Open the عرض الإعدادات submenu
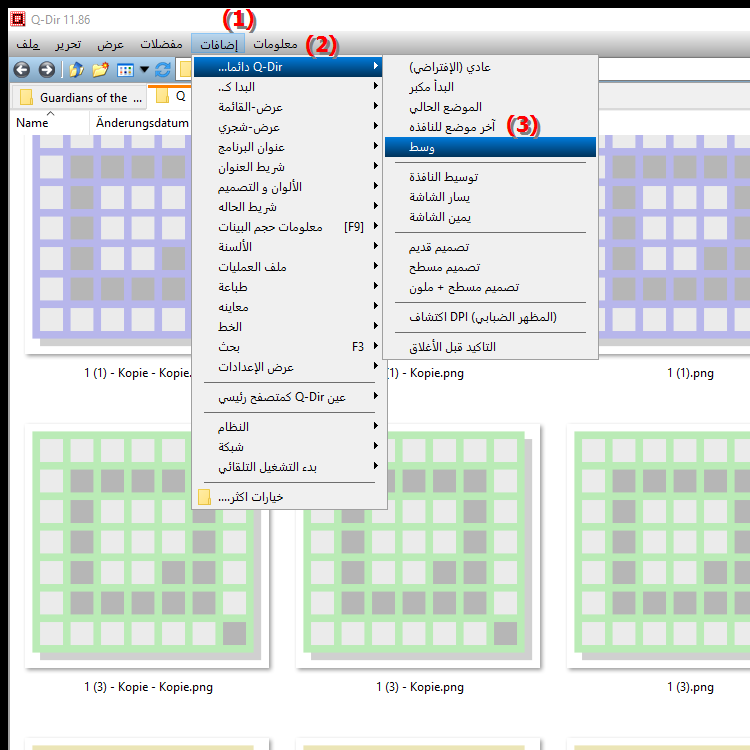750x750 pixels. click(x=288, y=367)
